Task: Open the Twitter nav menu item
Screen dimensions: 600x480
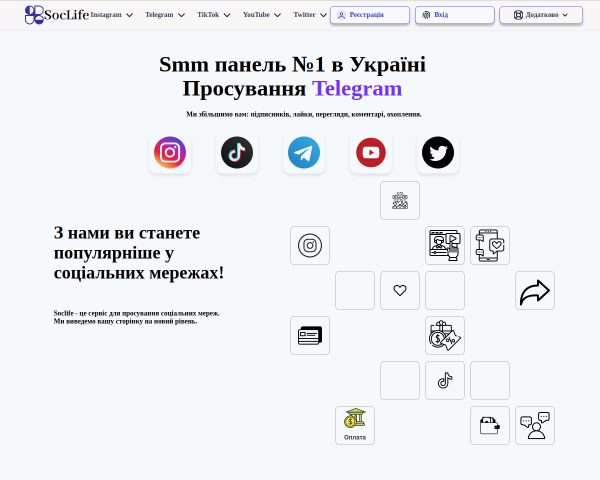Action: (x=305, y=15)
